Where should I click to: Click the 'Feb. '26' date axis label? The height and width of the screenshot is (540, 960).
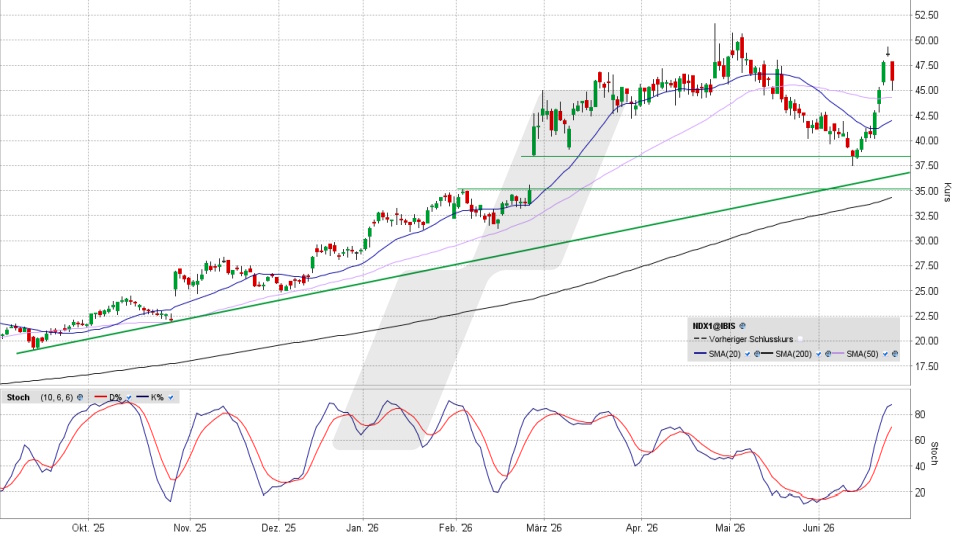[456, 528]
